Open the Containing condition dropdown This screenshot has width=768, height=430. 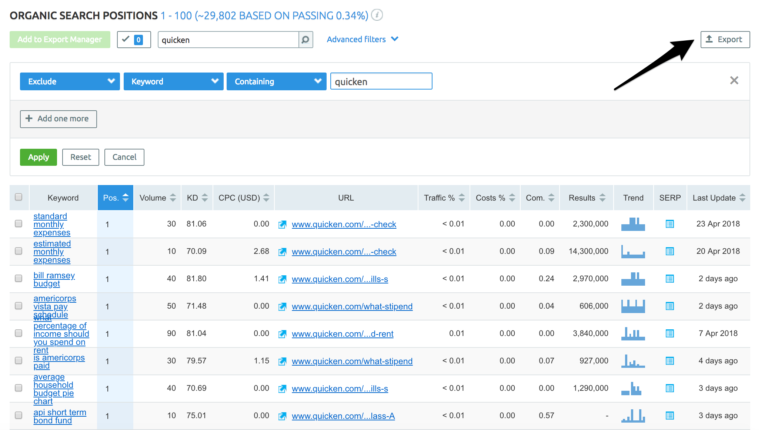point(276,81)
